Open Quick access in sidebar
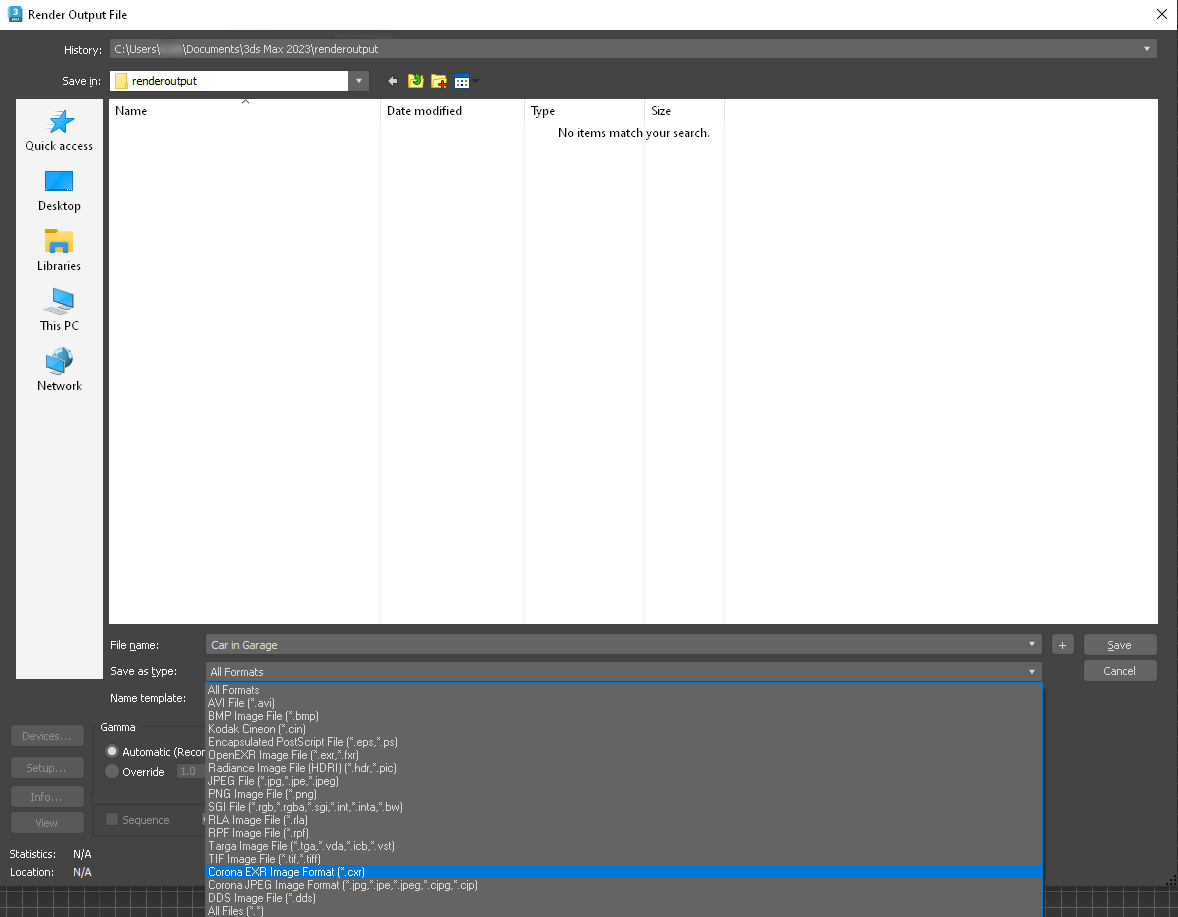The width and height of the screenshot is (1178, 917). (59, 130)
